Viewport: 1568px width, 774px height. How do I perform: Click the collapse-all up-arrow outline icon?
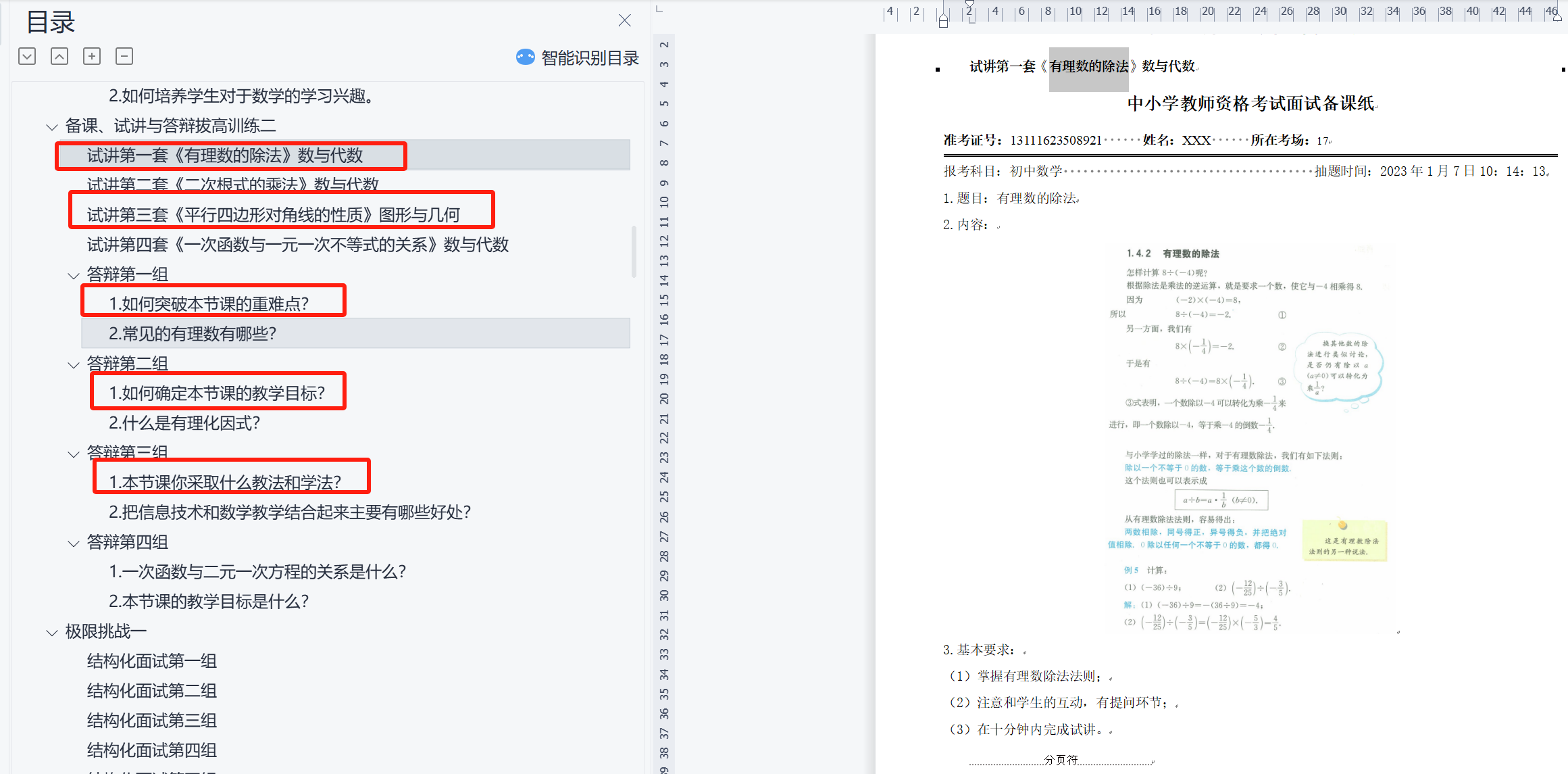pyautogui.click(x=59, y=56)
